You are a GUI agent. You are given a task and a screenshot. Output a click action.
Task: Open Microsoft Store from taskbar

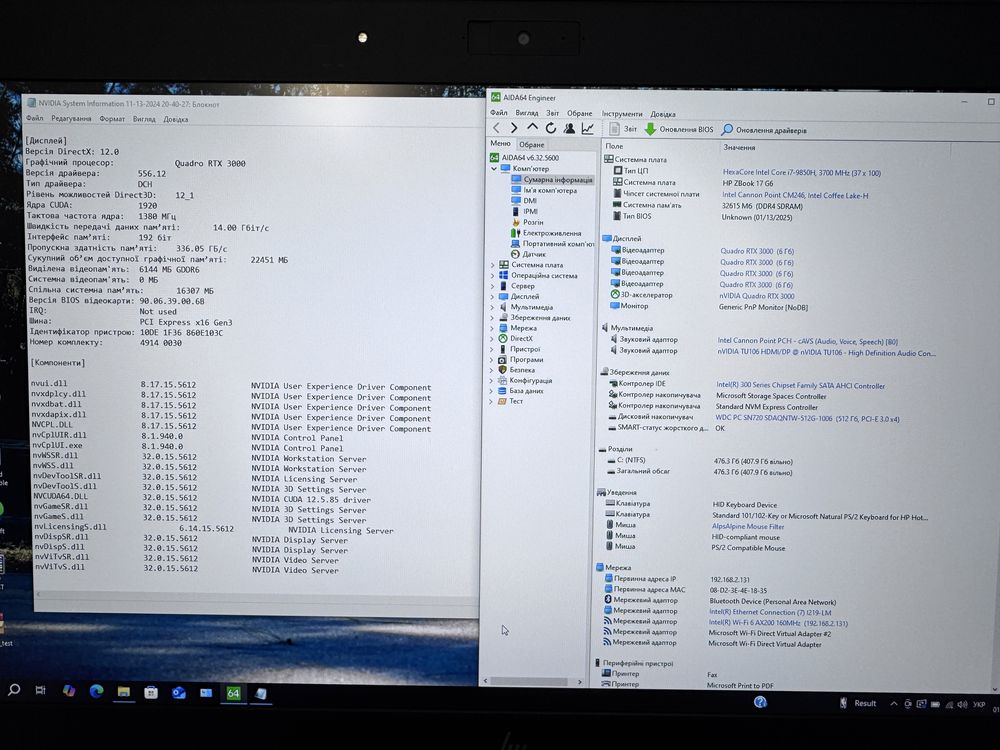tap(151, 693)
